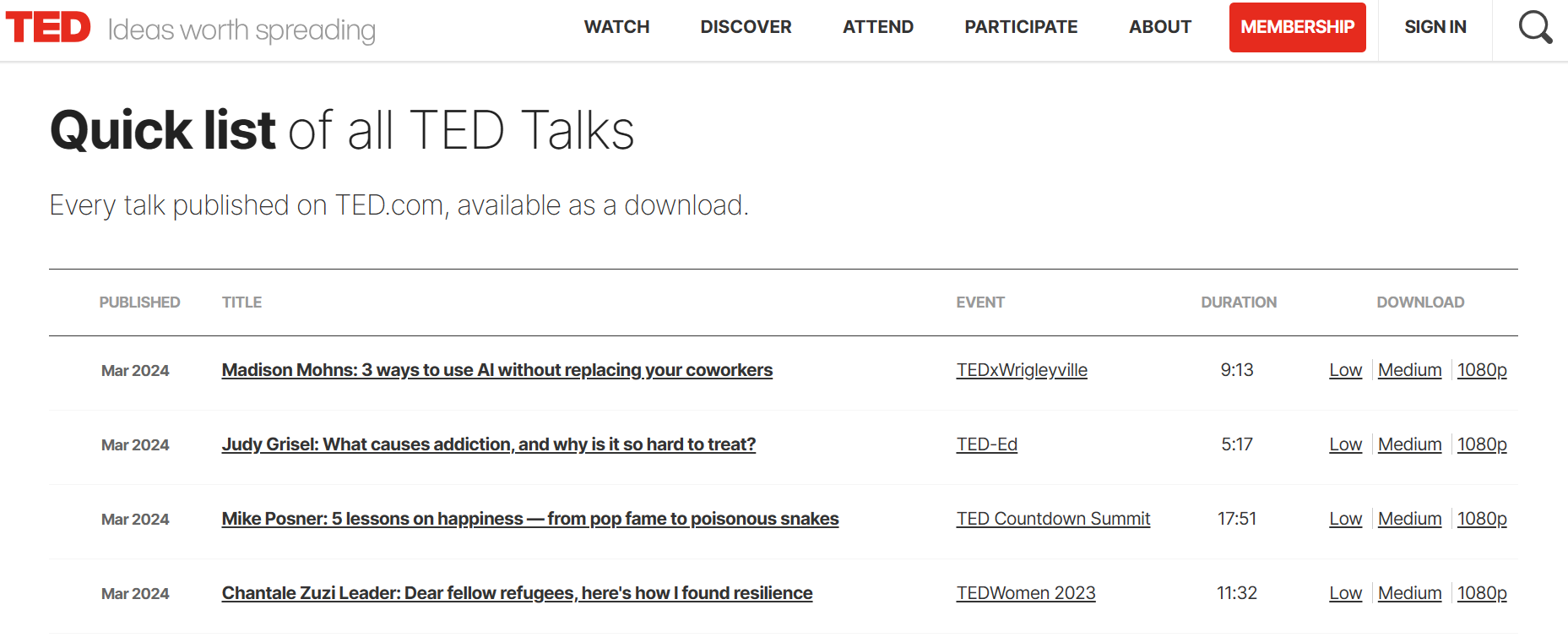Click the red MEMBERSHIP button
1568x643 pixels.
coord(1297,27)
